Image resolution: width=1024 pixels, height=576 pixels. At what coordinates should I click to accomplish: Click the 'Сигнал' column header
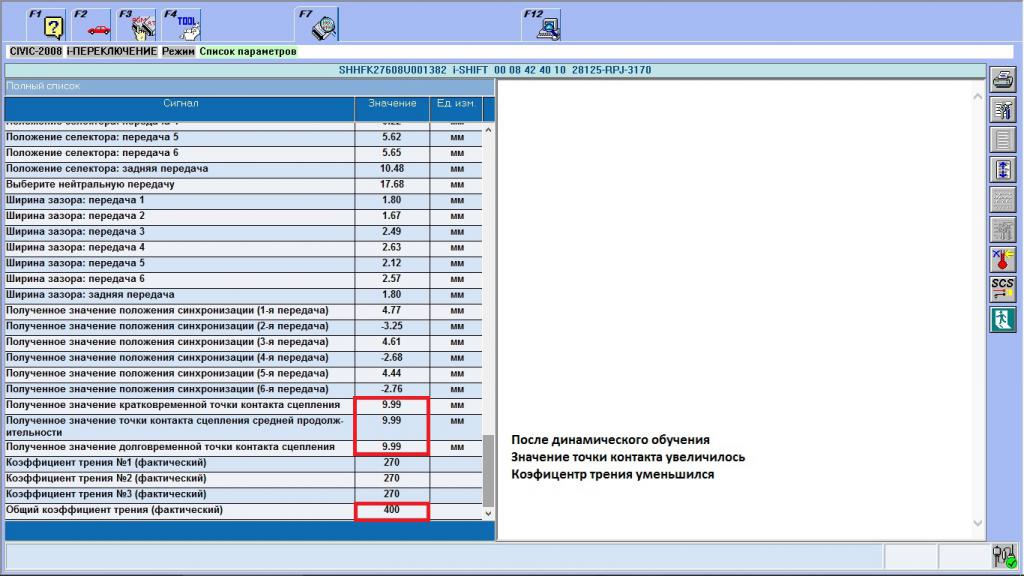[x=180, y=103]
